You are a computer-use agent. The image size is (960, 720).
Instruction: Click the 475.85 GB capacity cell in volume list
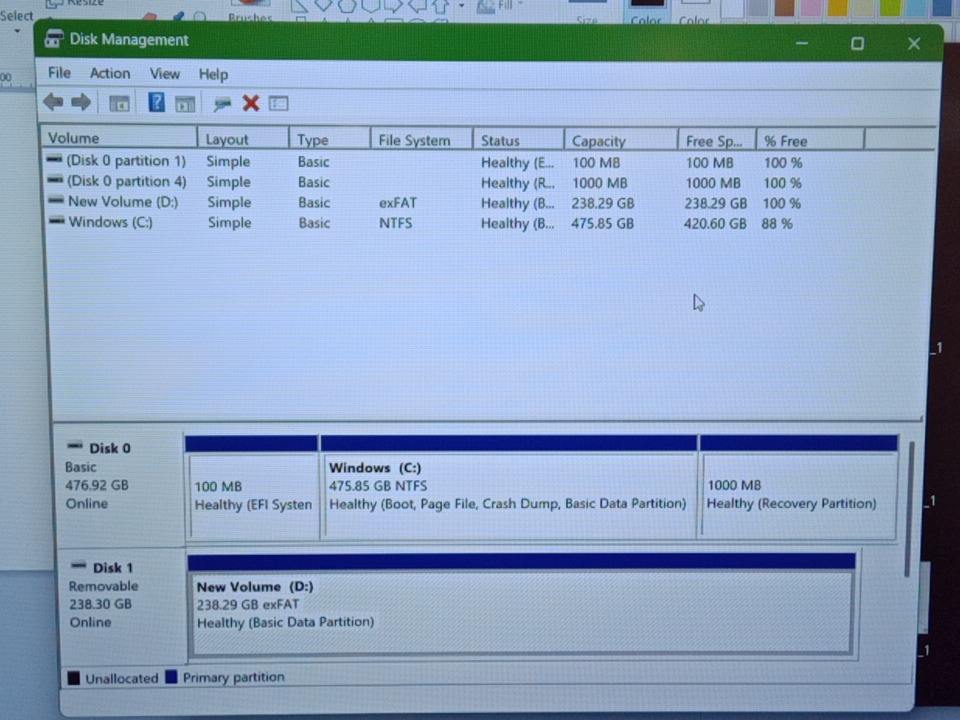[x=602, y=223]
